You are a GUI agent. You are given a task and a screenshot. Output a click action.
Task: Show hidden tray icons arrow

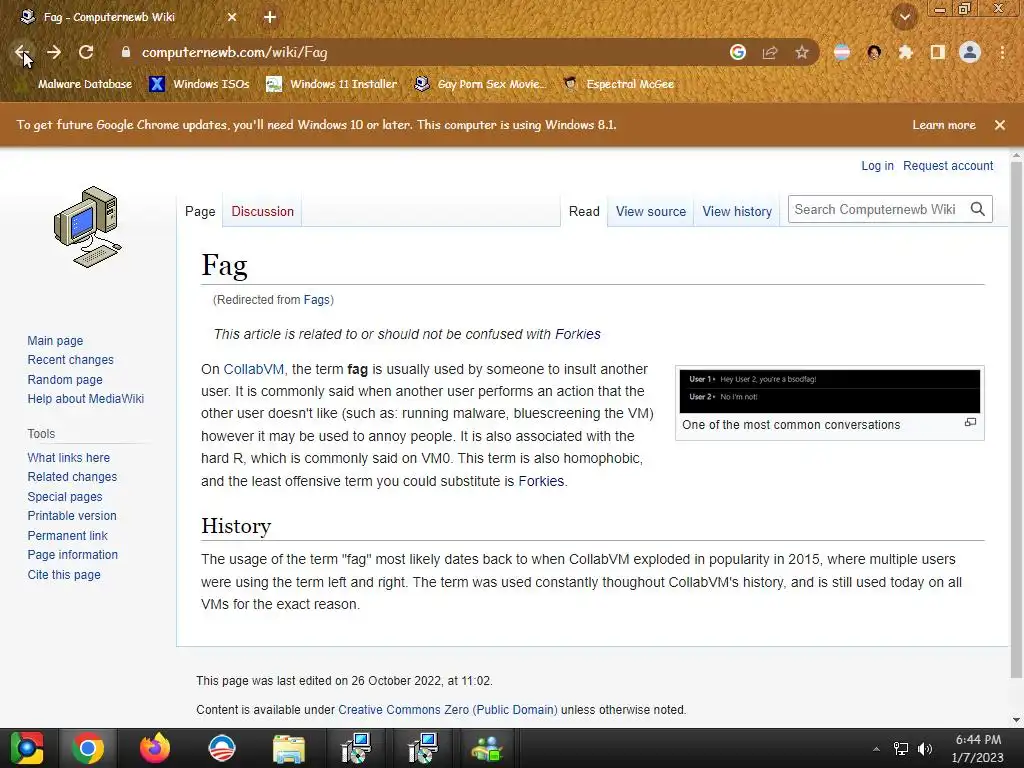tap(876, 749)
